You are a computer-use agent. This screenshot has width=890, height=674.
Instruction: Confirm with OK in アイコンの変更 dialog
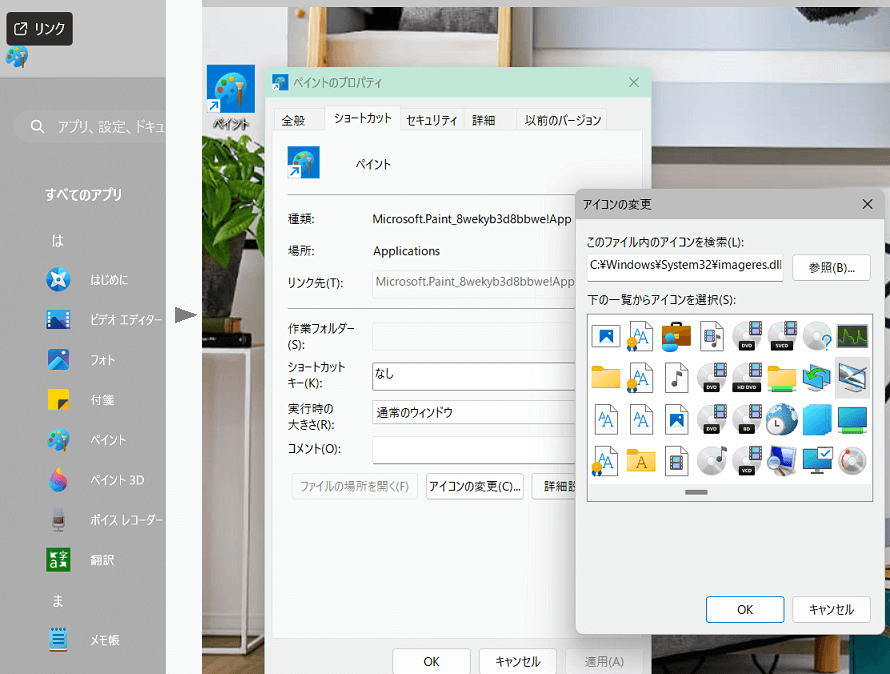(745, 609)
